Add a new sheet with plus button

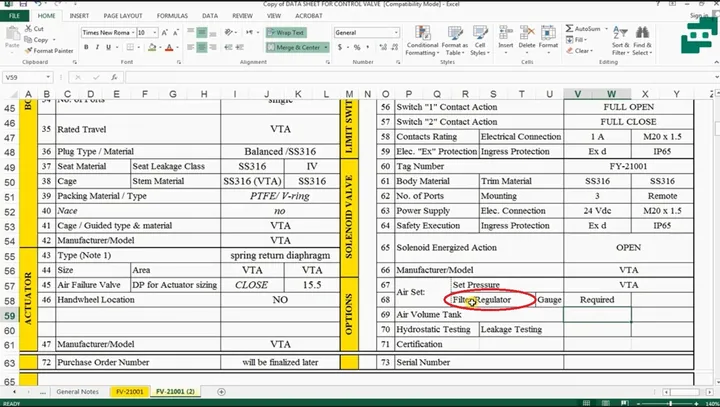point(221,392)
